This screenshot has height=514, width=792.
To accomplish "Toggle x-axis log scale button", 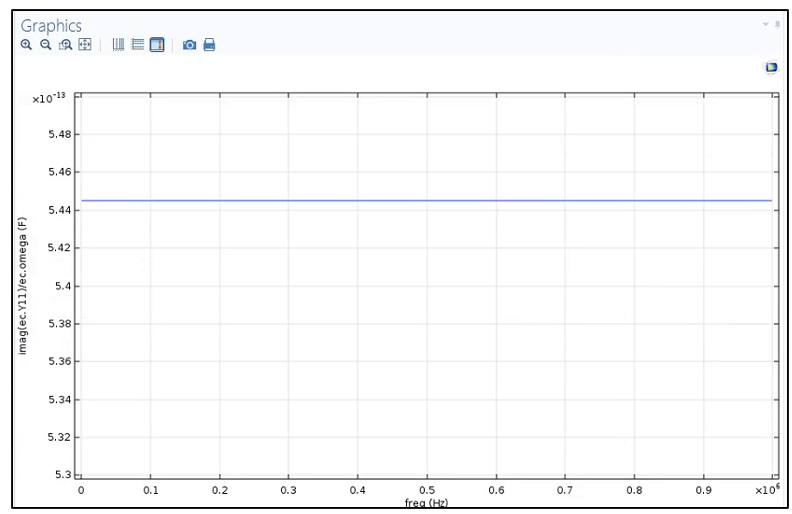I will (x=118, y=45).
